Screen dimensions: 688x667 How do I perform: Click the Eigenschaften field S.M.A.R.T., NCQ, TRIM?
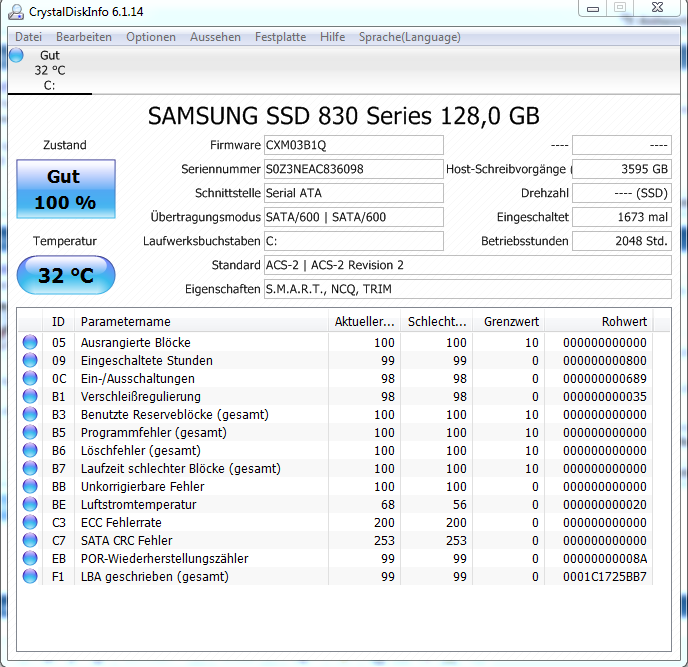pos(468,289)
